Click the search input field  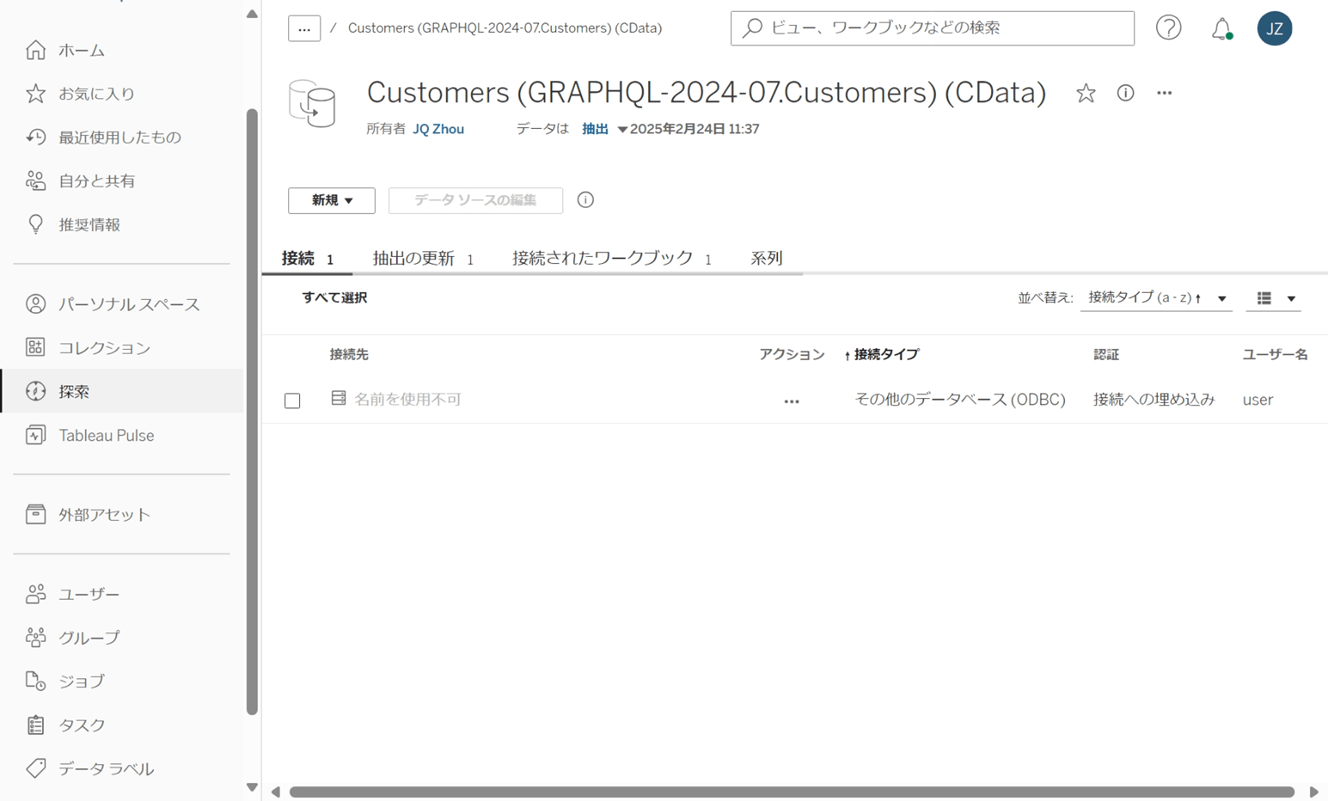pos(933,28)
